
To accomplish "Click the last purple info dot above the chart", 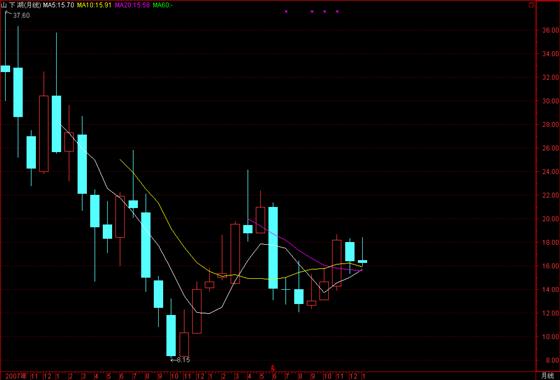I will [x=337, y=11].
